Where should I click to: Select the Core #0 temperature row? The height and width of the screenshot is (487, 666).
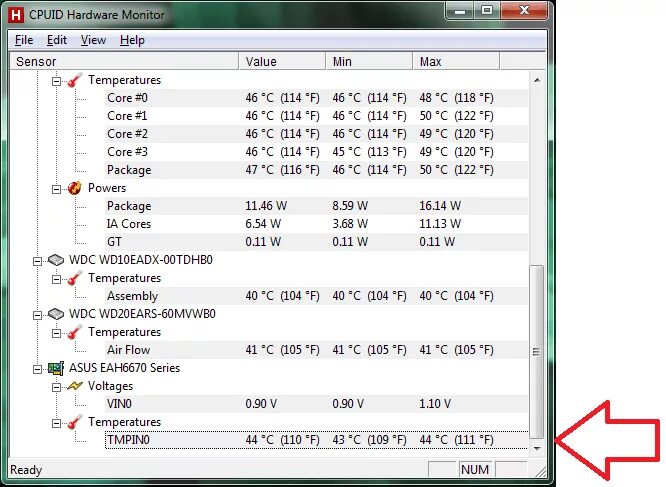click(316, 98)
